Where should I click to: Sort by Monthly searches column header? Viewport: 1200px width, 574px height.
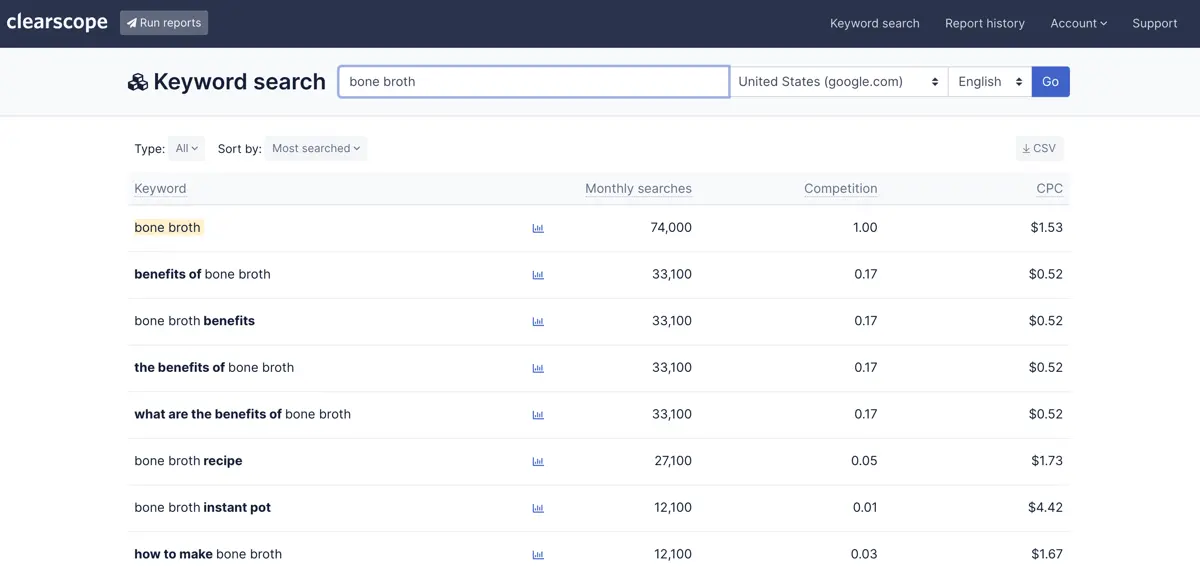(638, 189)
